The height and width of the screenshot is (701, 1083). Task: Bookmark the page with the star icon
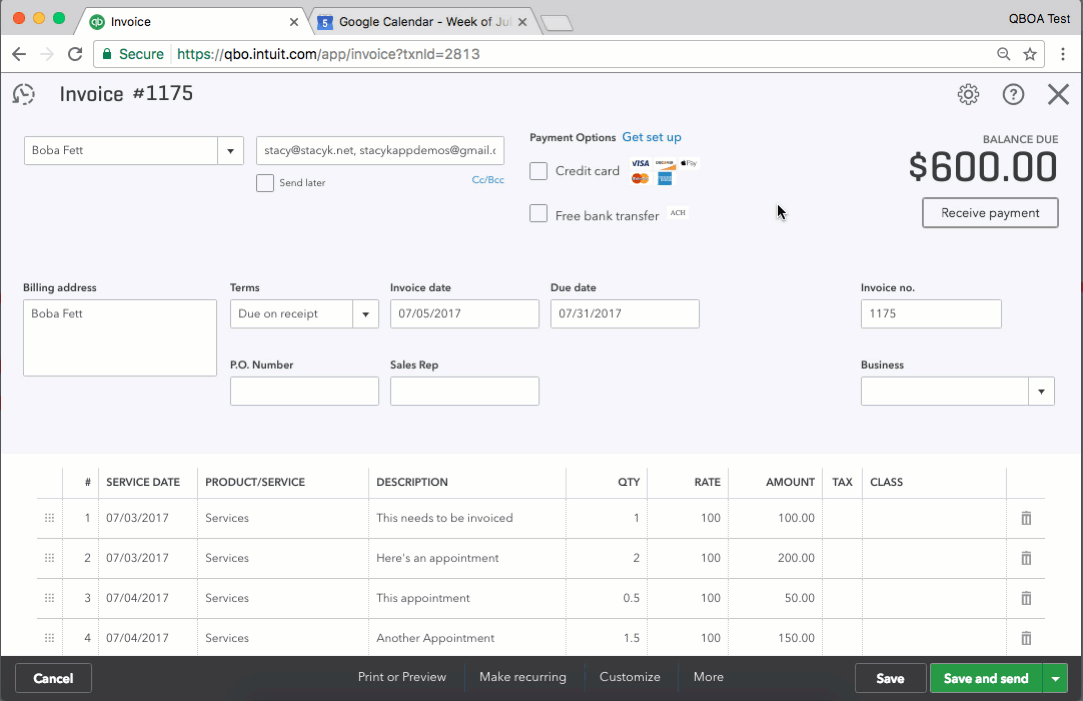1030,54
